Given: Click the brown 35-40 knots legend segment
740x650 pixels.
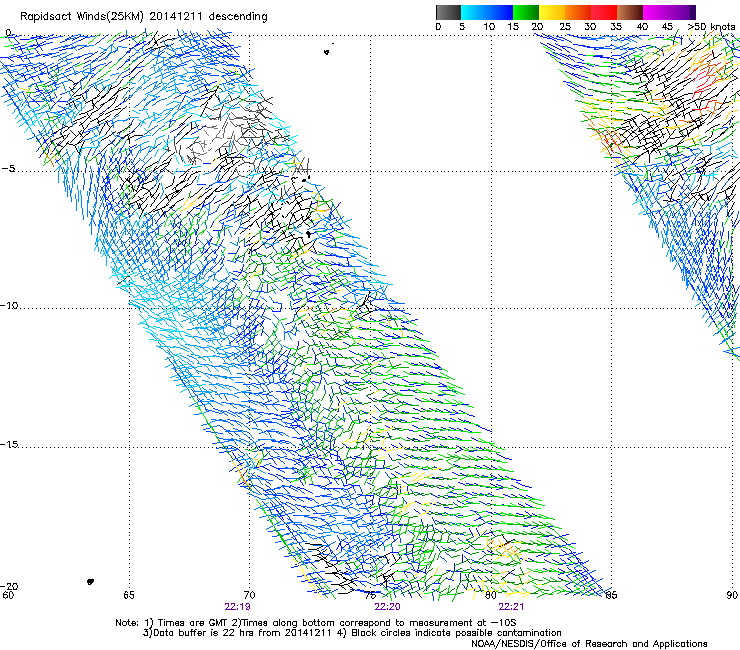Looking at the screenshot, I should click(630, 12).
